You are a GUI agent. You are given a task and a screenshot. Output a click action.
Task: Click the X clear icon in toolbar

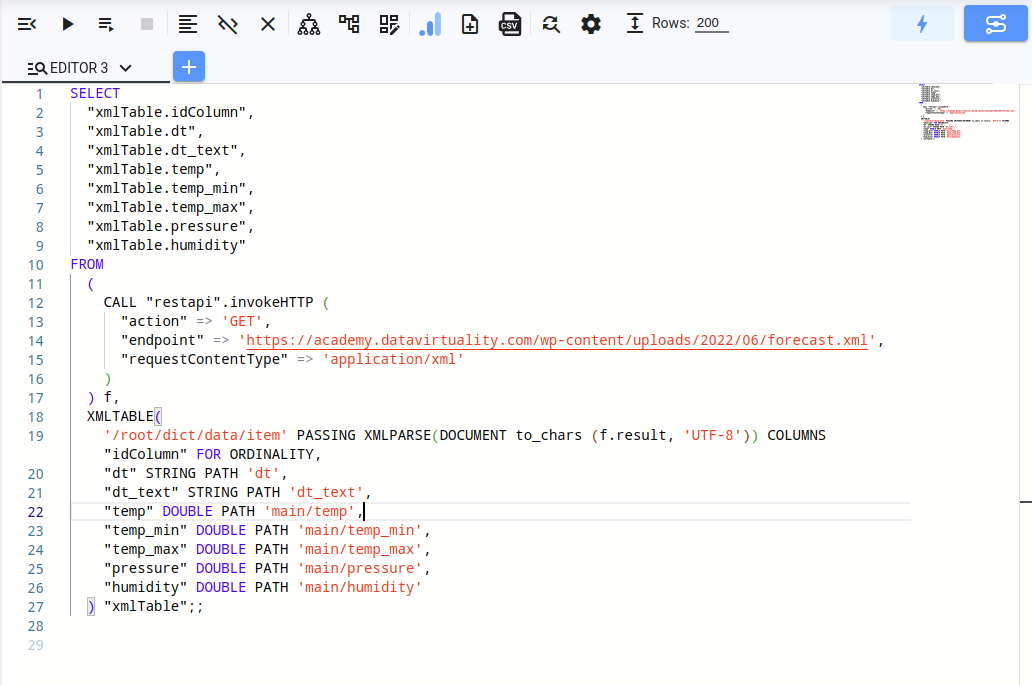point(268,24)
